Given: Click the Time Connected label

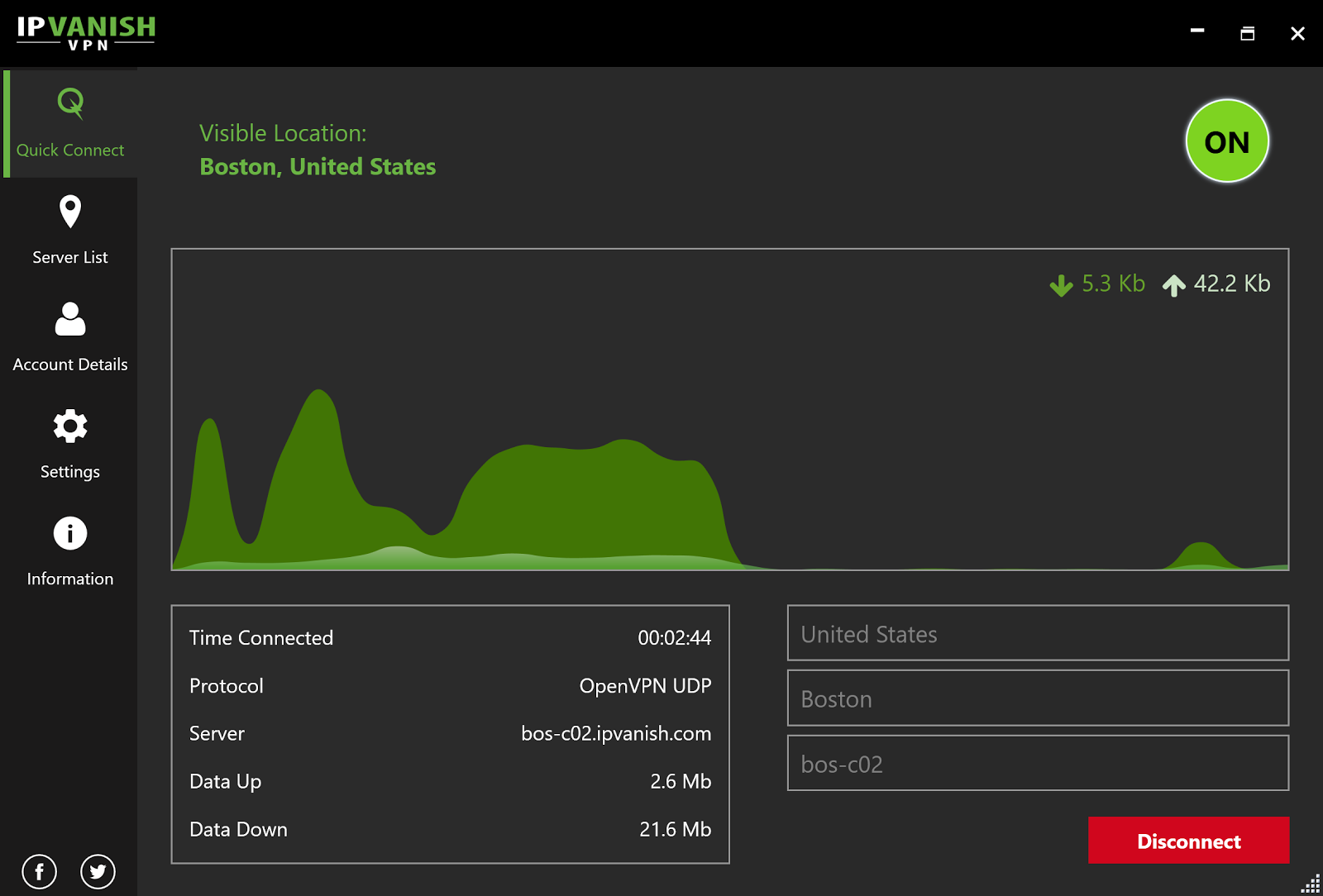Looking at the screenshot, I should pos(261,638).
